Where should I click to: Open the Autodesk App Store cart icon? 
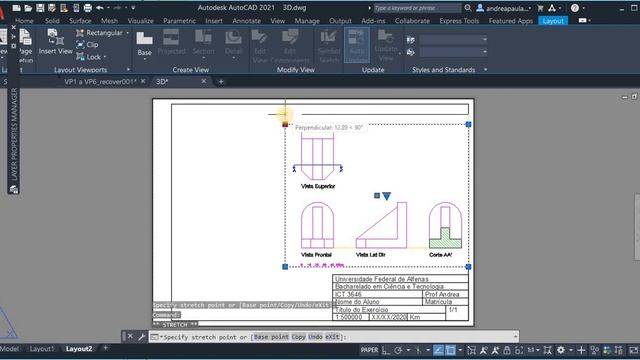pyautogui.click(x=540, y=8)
